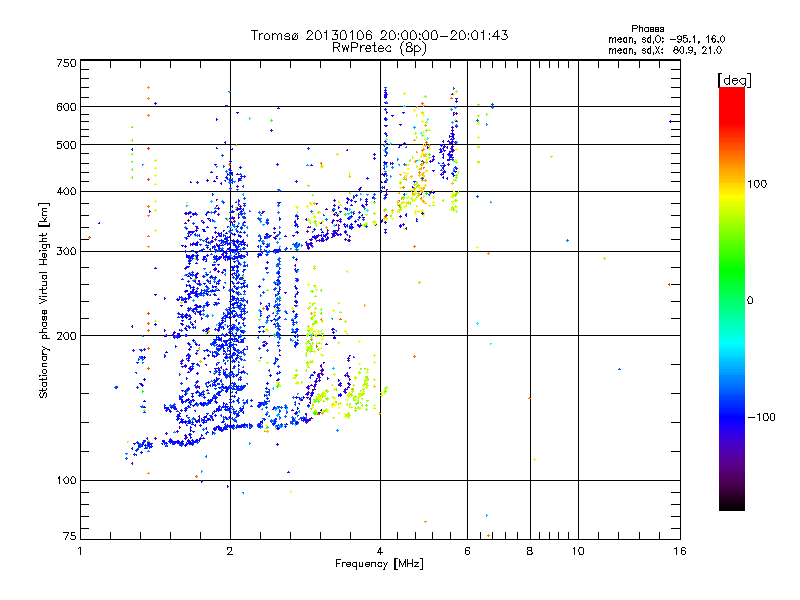The height and width of the screenshot is (600, 800).
Task: Click the y-axis tick label '500'
Action: [x=66, y=145]
